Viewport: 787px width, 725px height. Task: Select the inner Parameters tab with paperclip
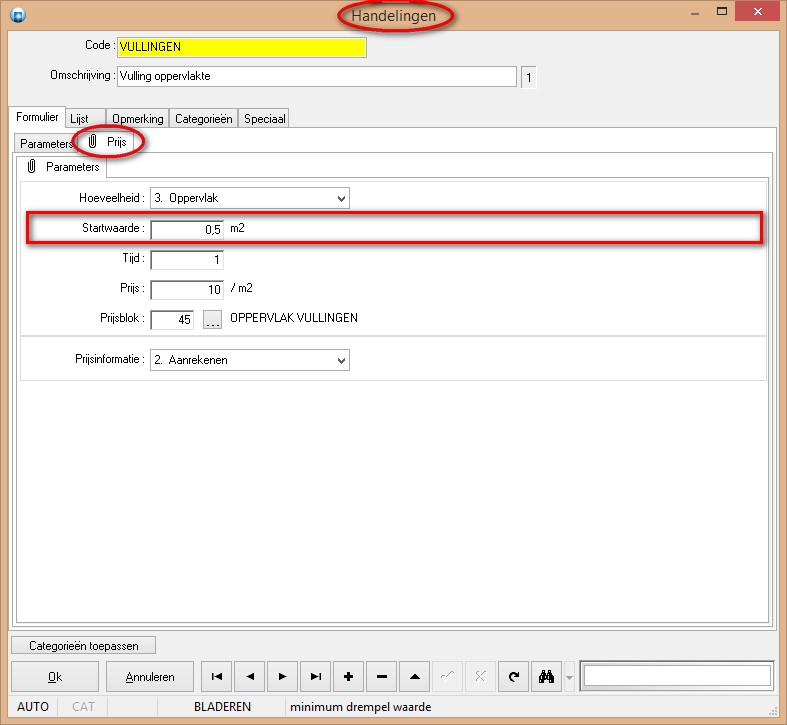pyautogui.click(x=62, y=167)
